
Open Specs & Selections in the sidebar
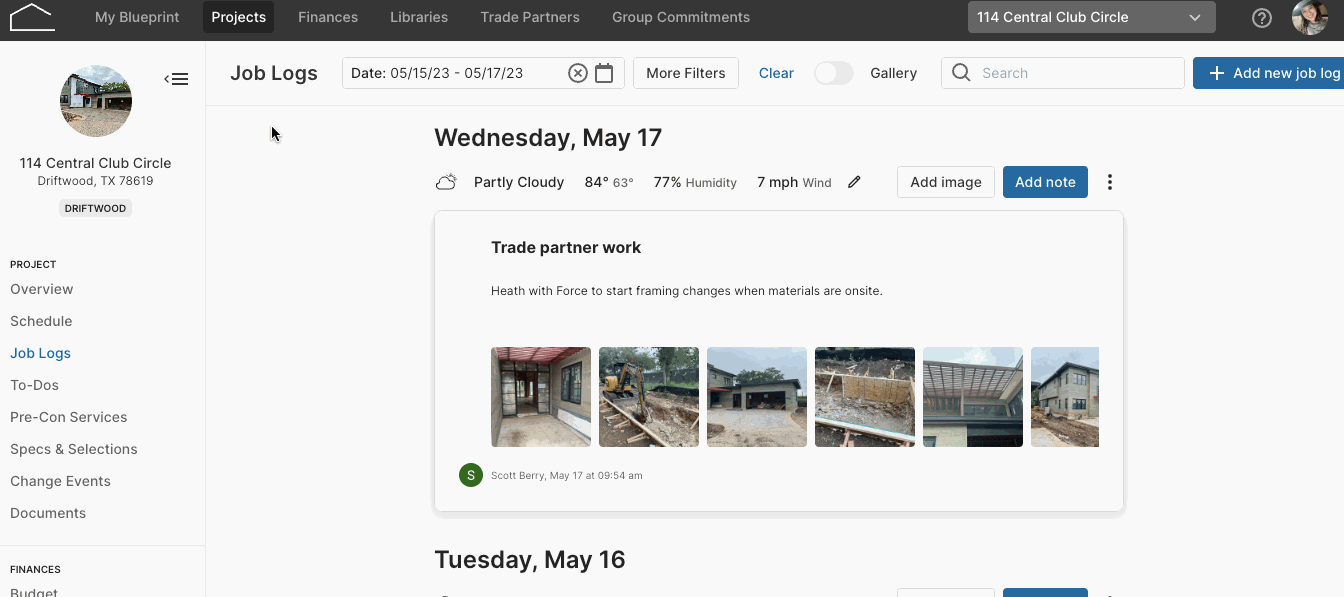[x=74, y=449]
